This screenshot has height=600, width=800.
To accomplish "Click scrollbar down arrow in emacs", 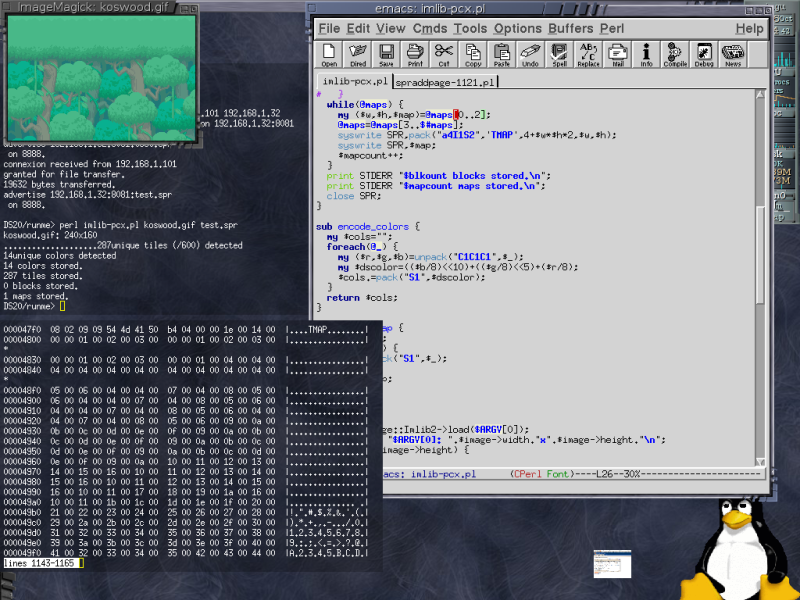I will [760, 462].
